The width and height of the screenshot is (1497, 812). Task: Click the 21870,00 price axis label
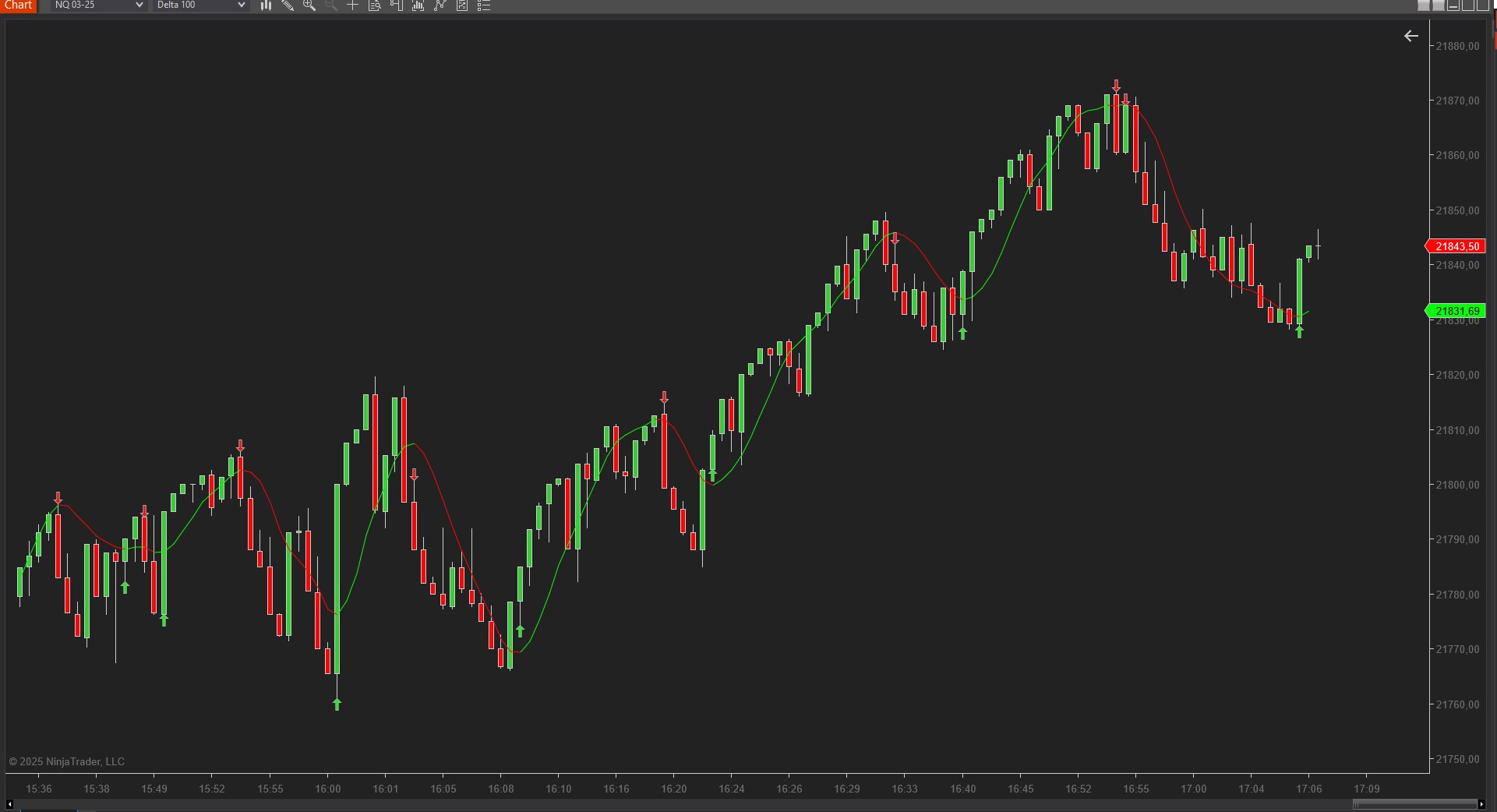(x=1457, y=101)
